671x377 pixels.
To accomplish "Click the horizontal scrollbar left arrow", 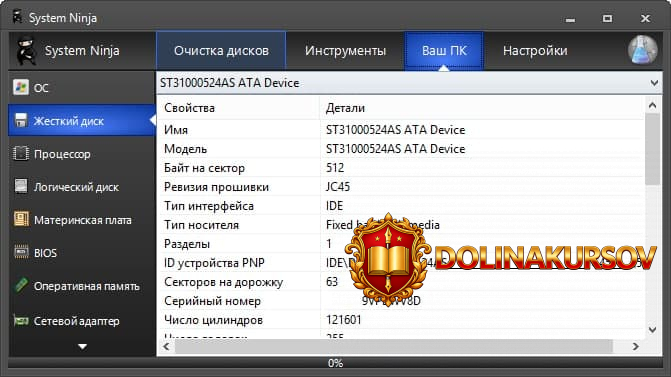I will [x=166, y=347].
